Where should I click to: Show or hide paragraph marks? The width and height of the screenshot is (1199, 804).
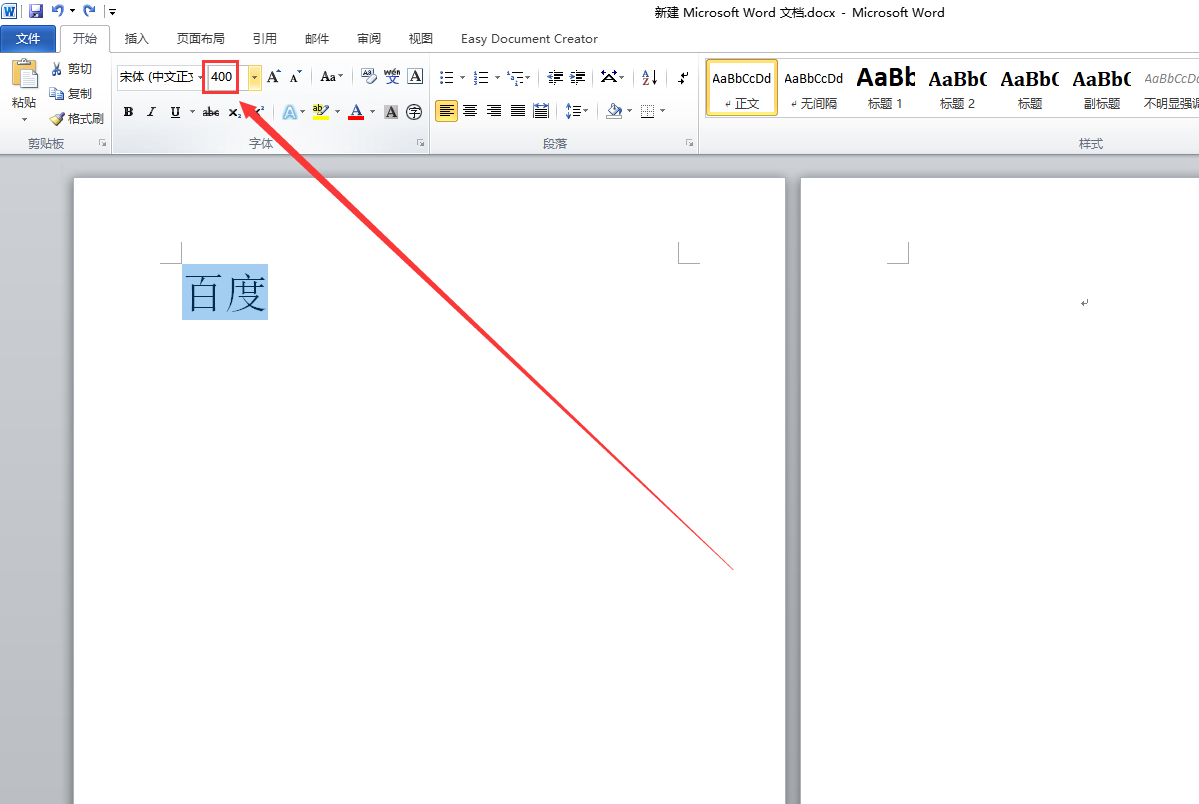(x=682, y=77)
